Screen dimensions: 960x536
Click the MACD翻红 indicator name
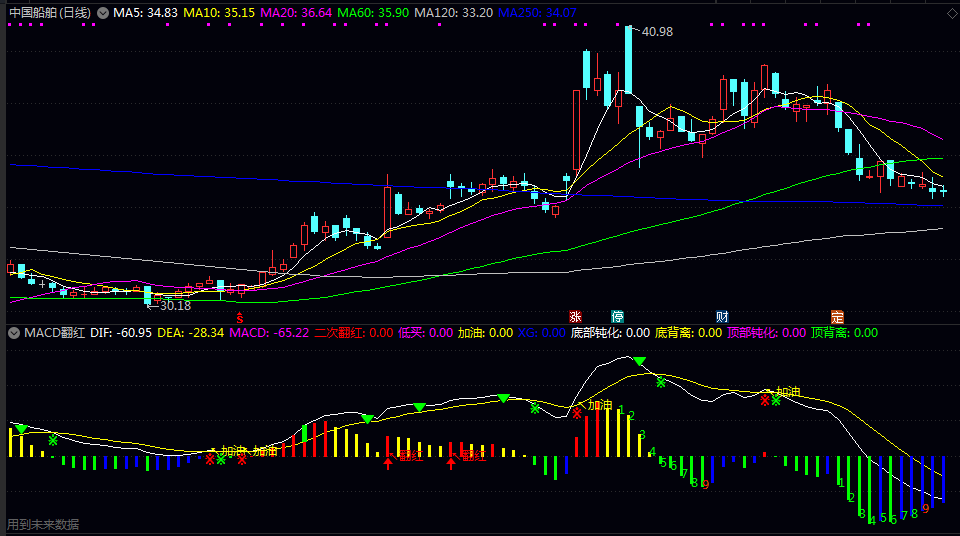pyautogui.click(x=54, y=332)
